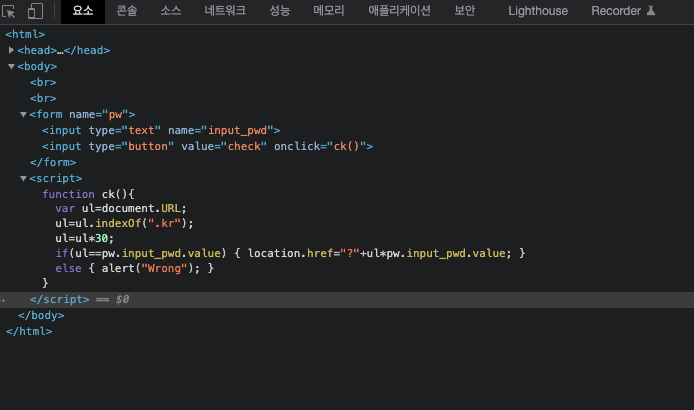Click the value="check" attribute
The height and width of the screenshot is (410, 694).
224,146
